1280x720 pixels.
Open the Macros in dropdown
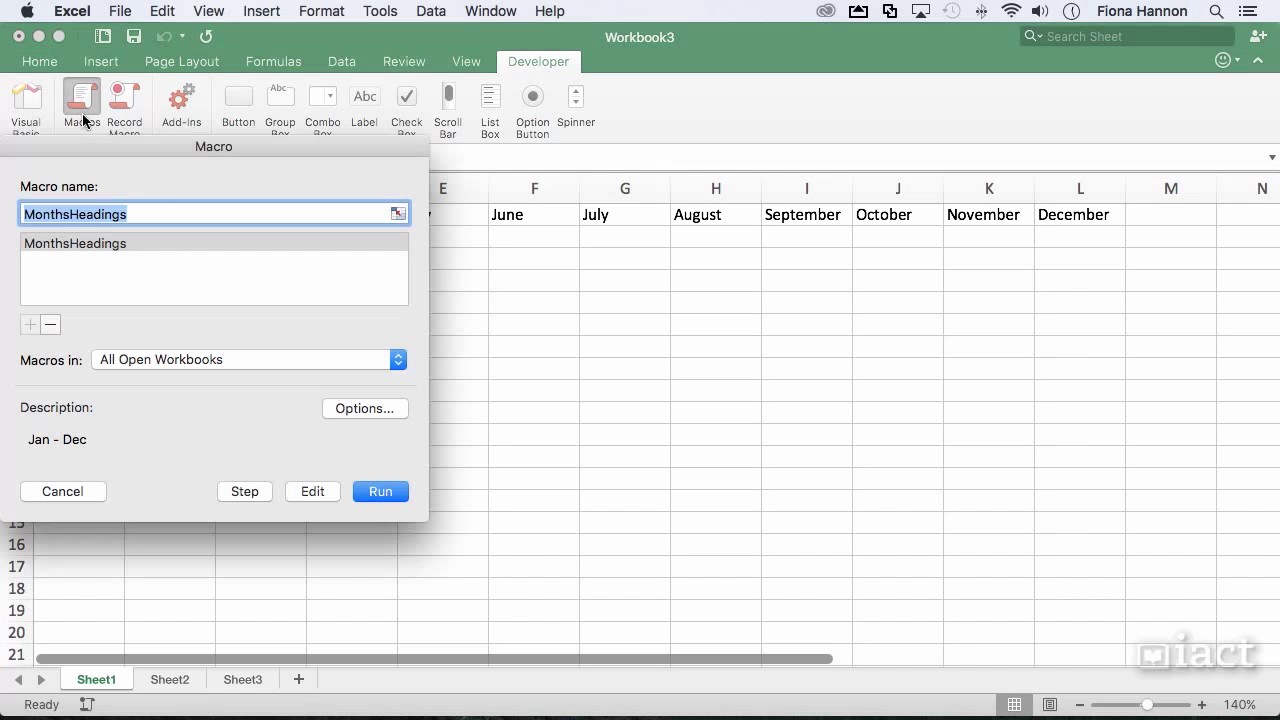point(249,359)
